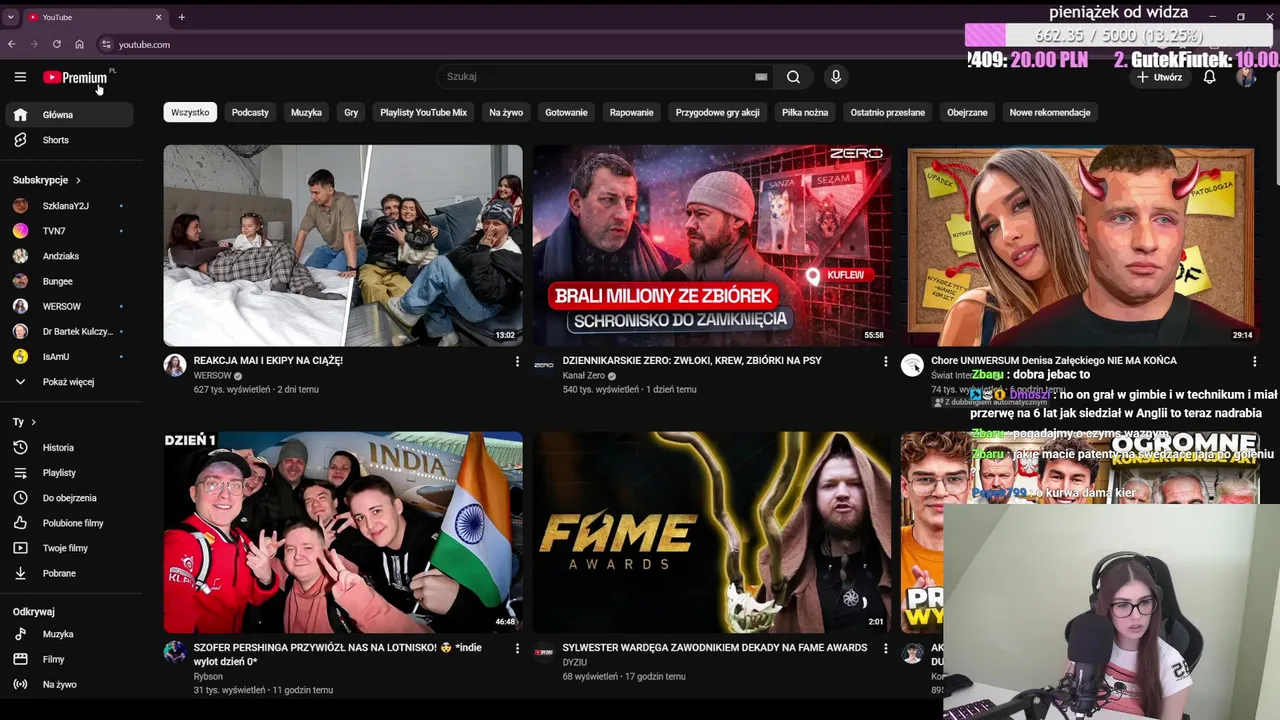Open the Utwórz create menu
The width and height of the screenshot is (1280, 720).
tap(1160, 77)
